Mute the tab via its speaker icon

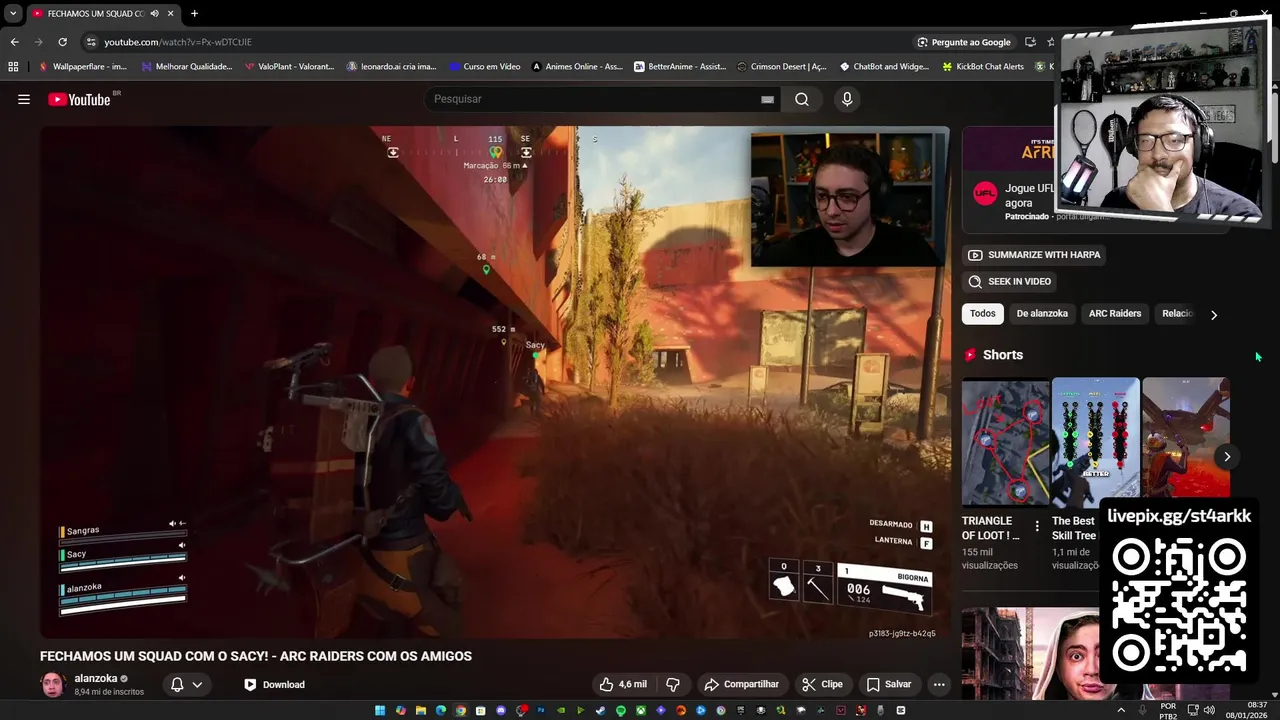tap(154, 13)
